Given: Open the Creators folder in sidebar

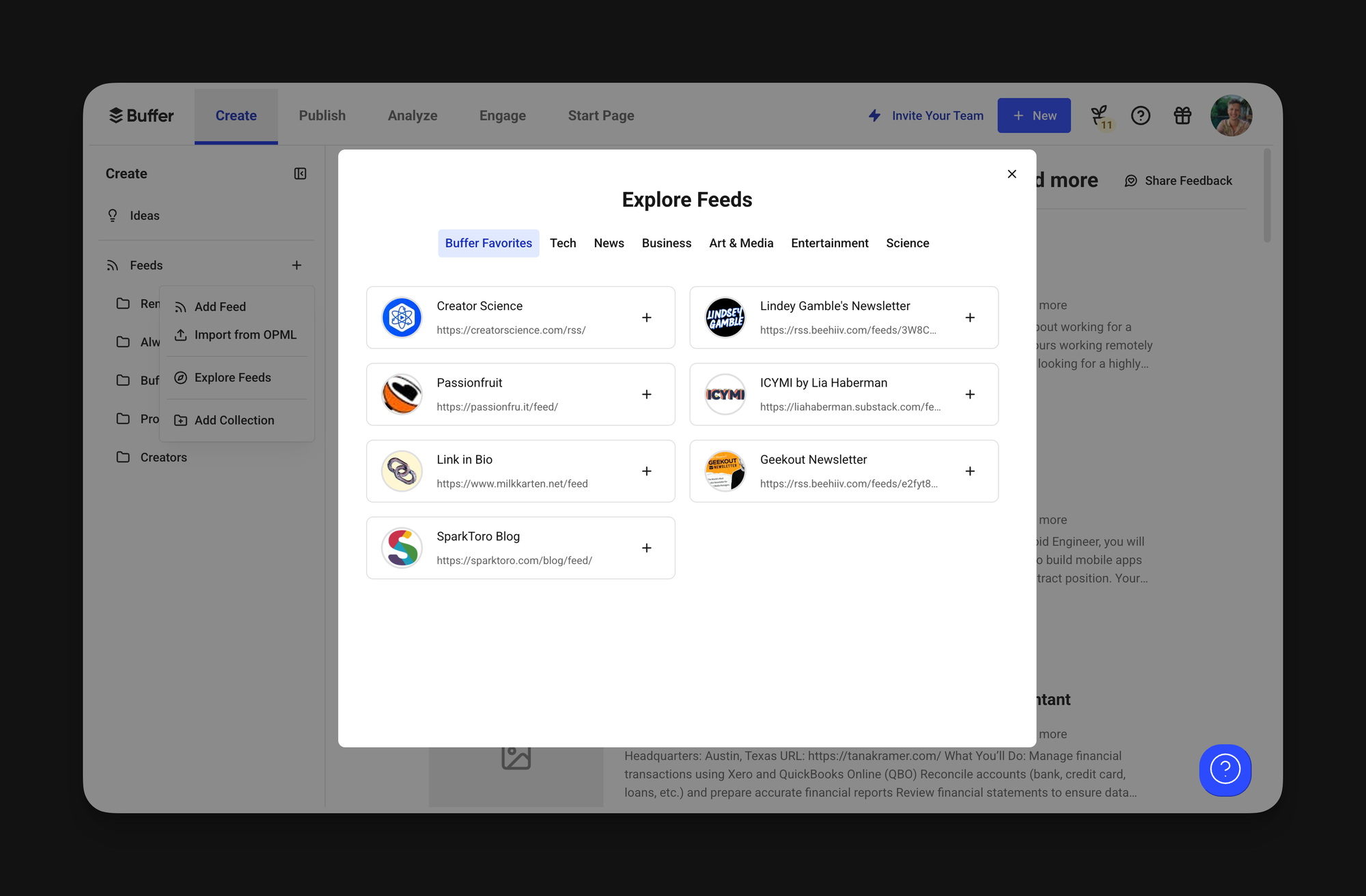Looking at the screenshot, I should point(163,457).
